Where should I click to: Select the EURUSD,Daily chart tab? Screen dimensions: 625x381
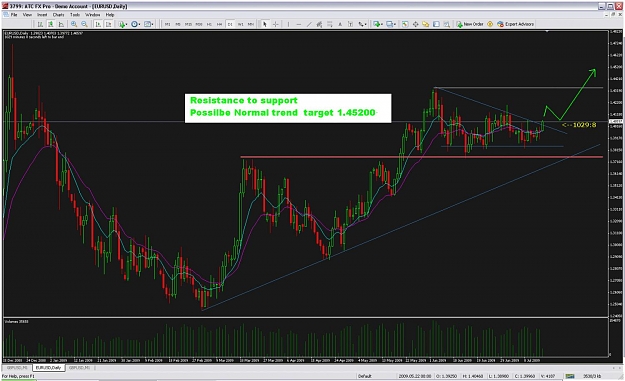coord(48,367)
